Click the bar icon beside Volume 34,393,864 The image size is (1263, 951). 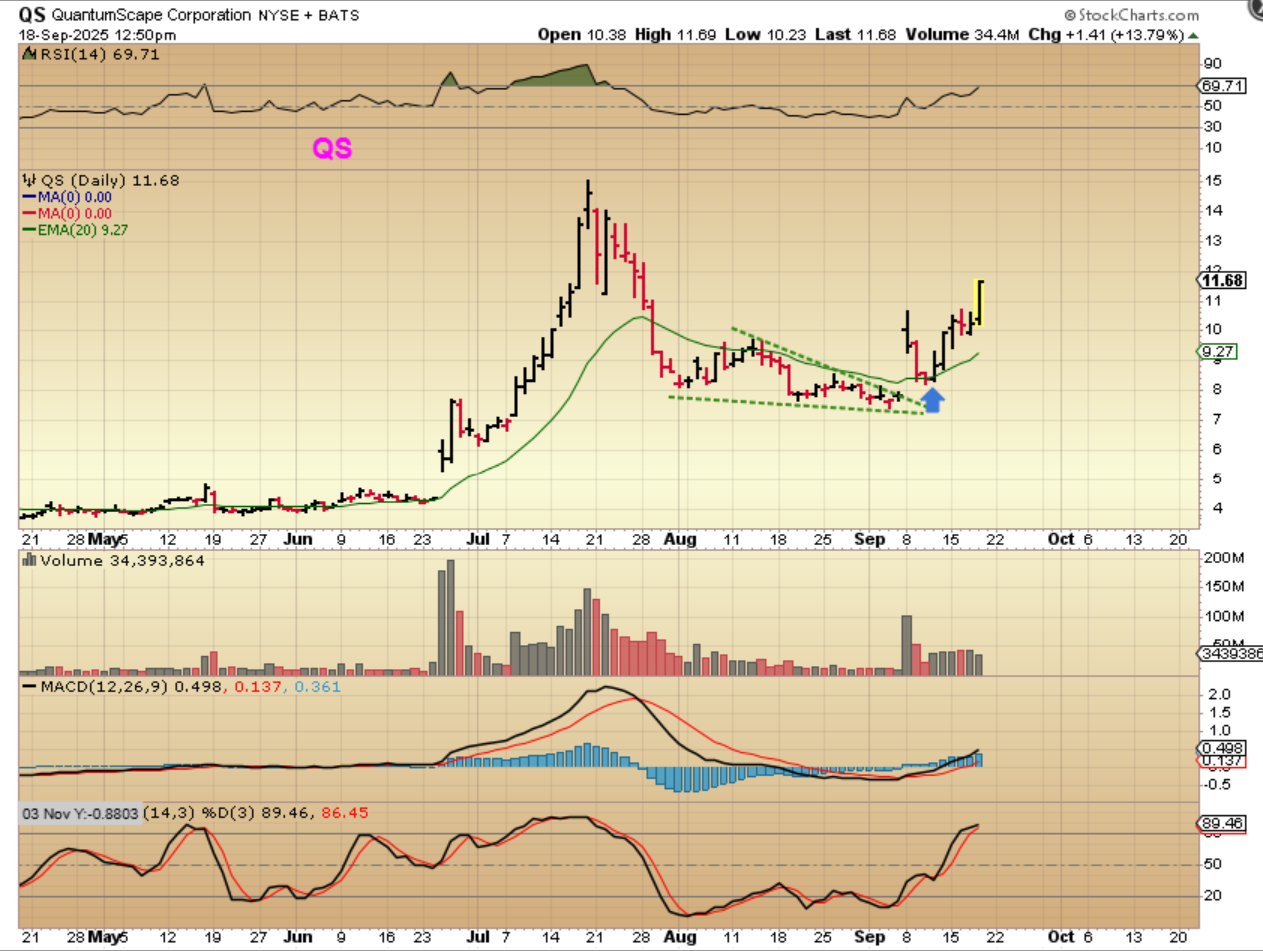click(x=29, y=562)
